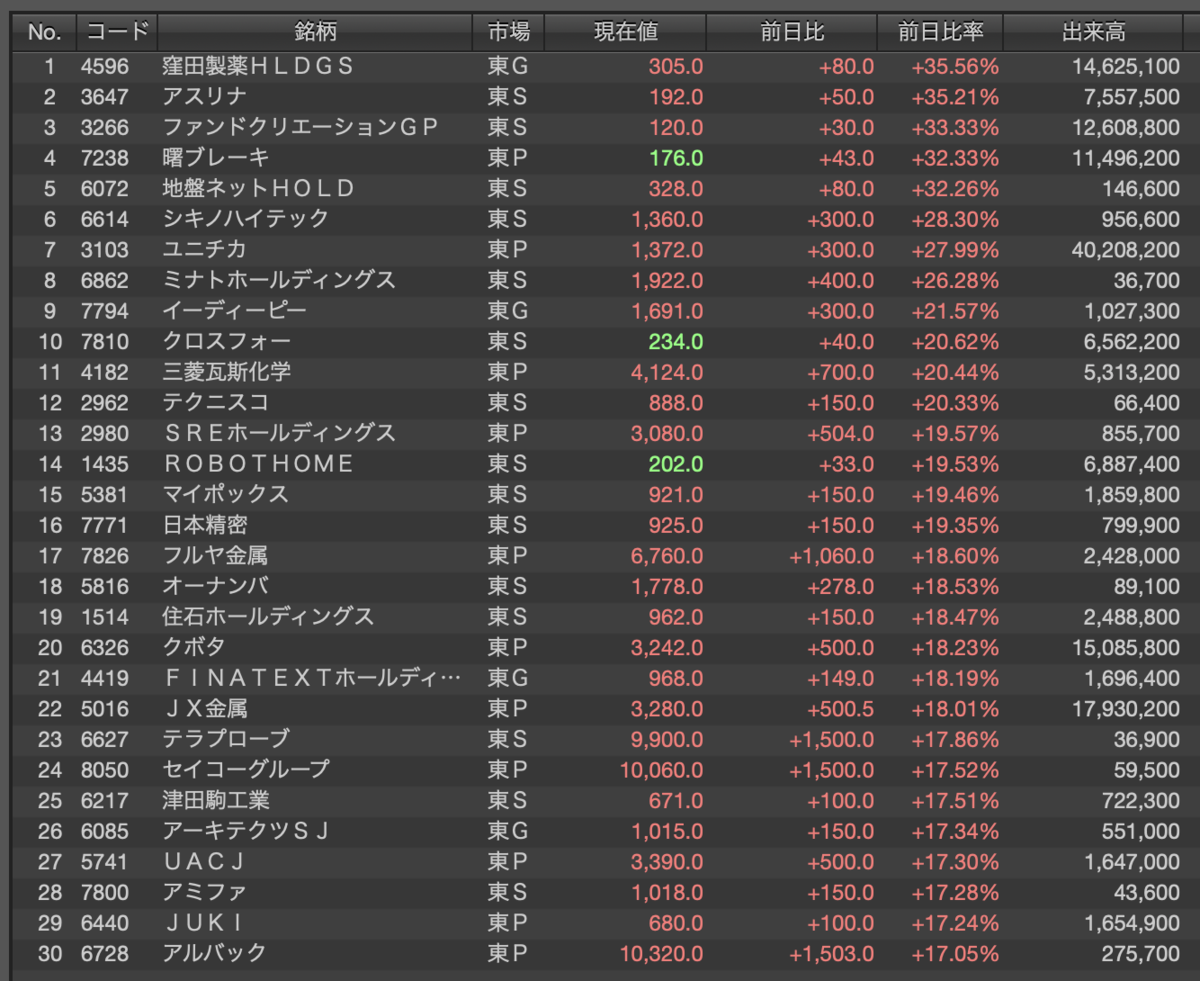Screen dimensions: 1200x981
Task: Sort by the 市場 column header
Action: (x=508, y=32)
